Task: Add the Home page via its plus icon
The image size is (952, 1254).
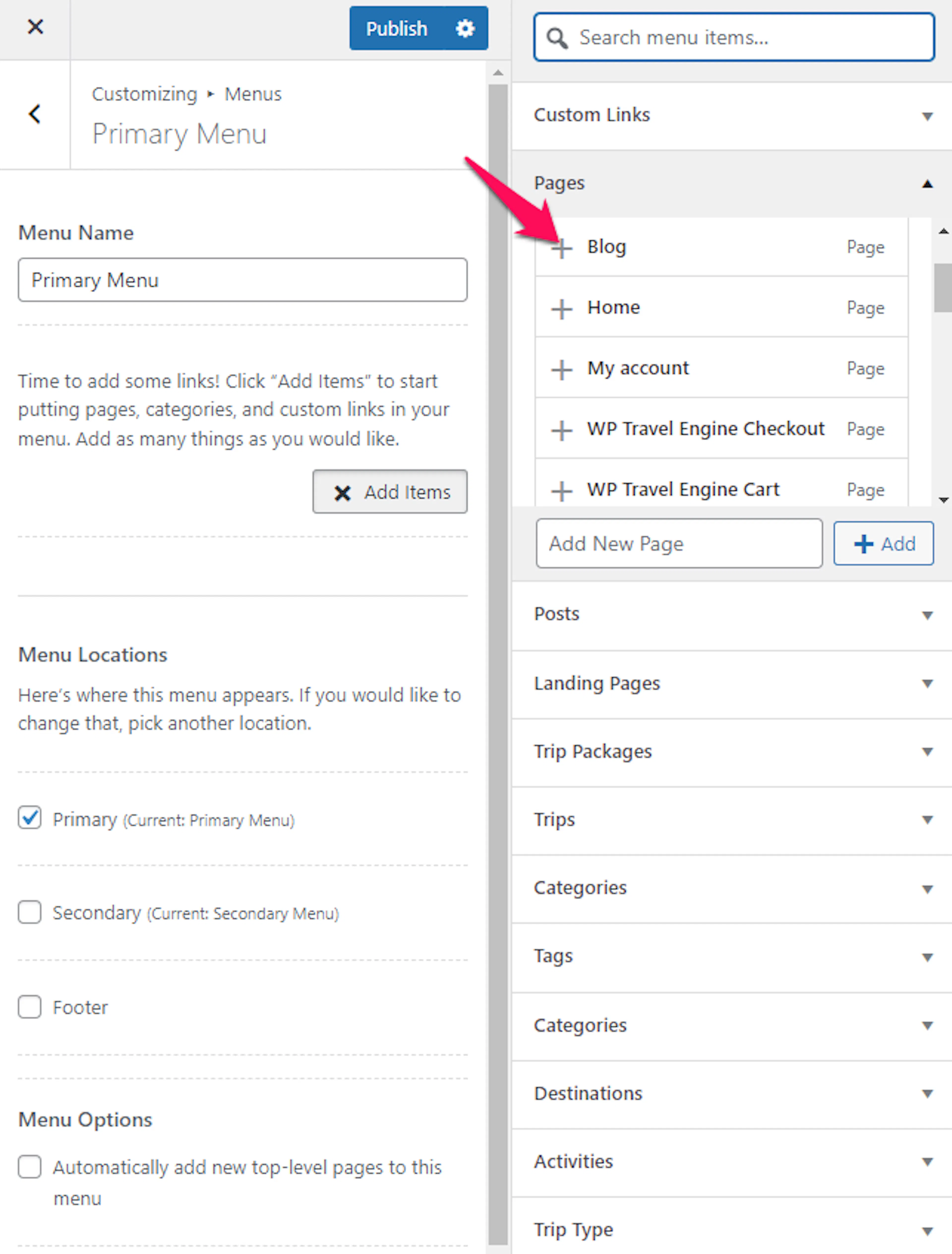Action: click(x=561, y=309)
